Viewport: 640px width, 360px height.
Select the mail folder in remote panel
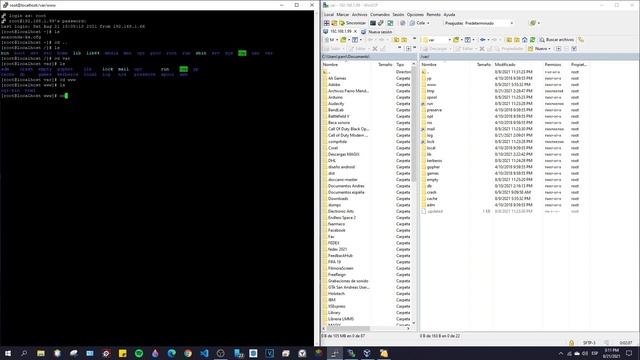click(431, 129)
